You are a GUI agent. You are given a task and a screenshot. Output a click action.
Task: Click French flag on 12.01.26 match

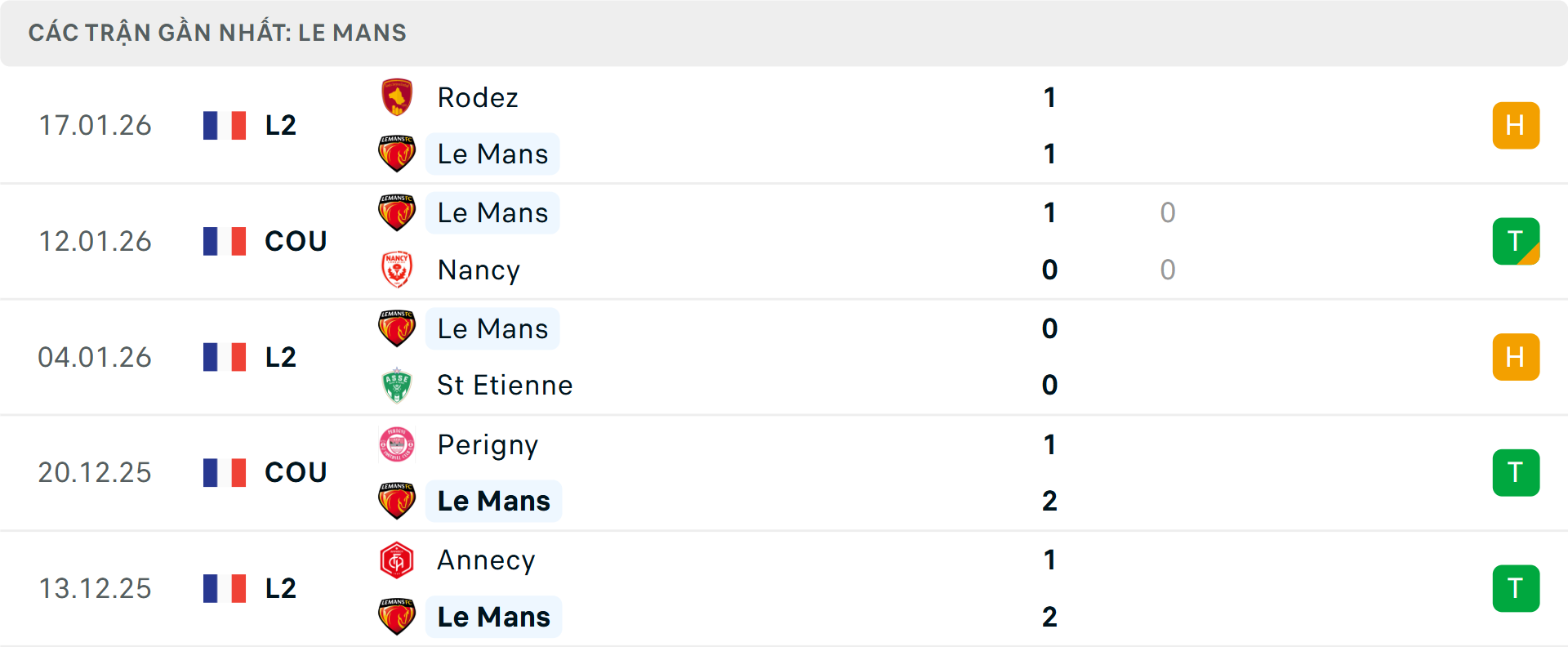tap(225, 241)
